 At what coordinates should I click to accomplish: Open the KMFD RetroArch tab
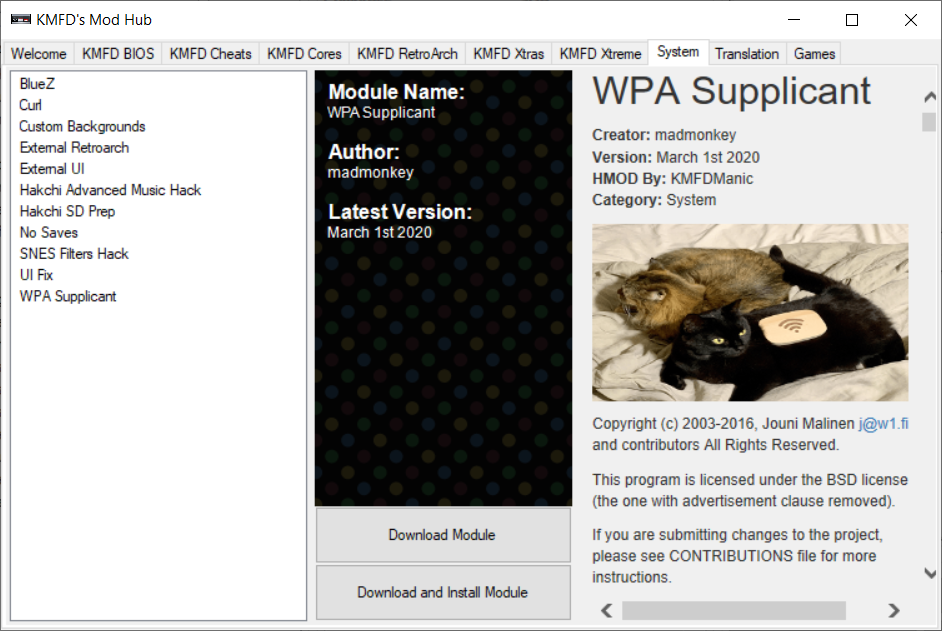click(407, 53)
